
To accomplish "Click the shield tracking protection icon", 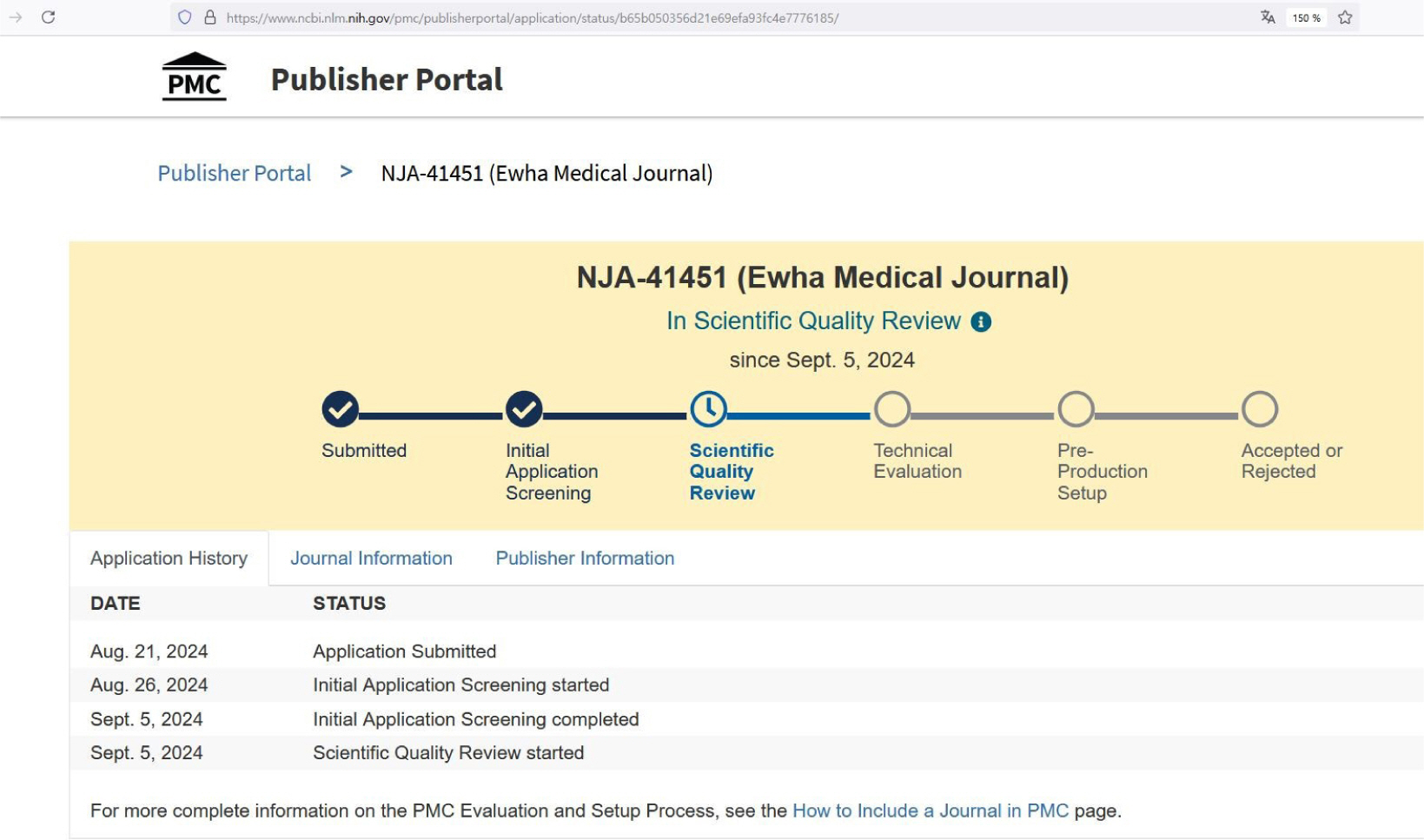I will tap(184, 17).
